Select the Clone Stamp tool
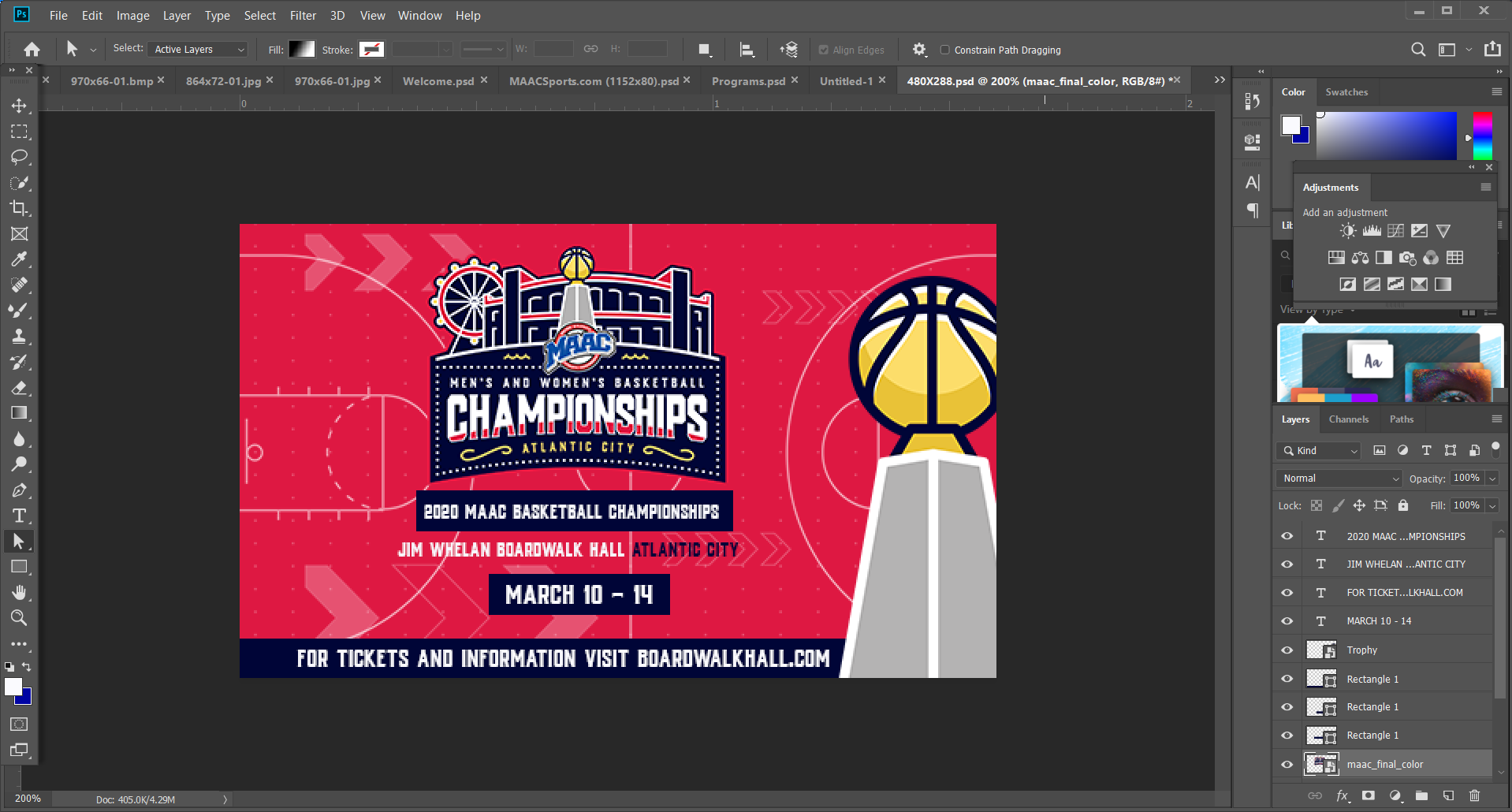This screenshot has width=1512, height=812. (x=19, y=336)
